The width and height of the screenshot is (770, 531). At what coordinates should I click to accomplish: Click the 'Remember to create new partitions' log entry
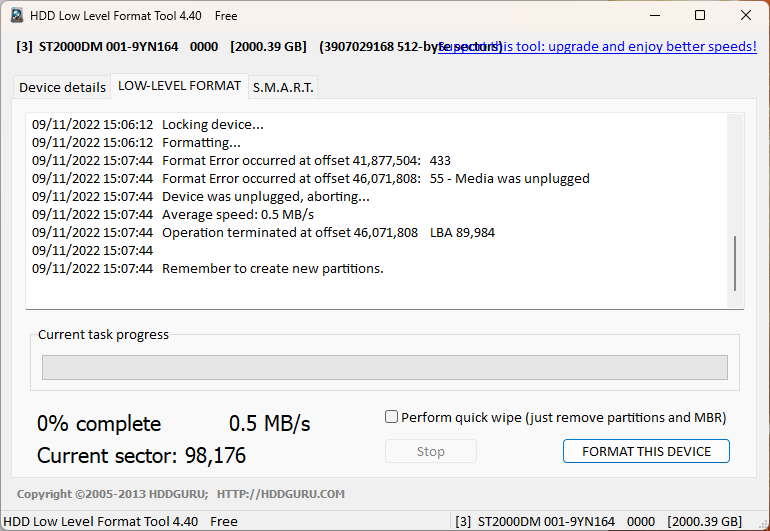(x=208, y=269)
